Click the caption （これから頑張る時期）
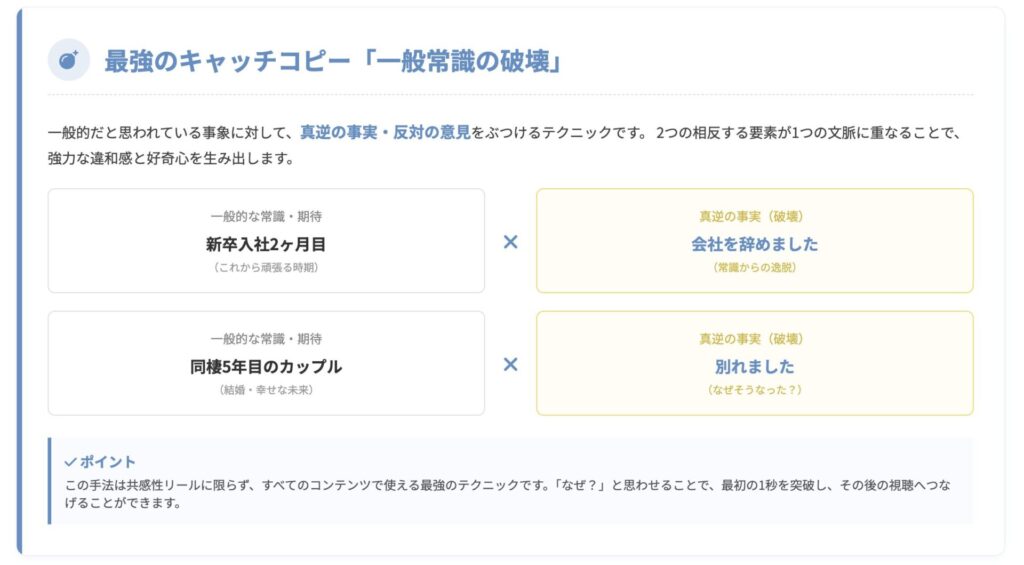 266,267
